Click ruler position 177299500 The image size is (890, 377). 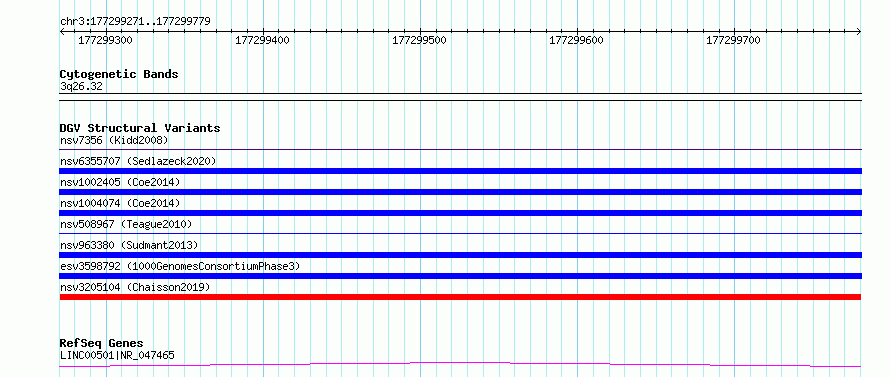point(420,40)
